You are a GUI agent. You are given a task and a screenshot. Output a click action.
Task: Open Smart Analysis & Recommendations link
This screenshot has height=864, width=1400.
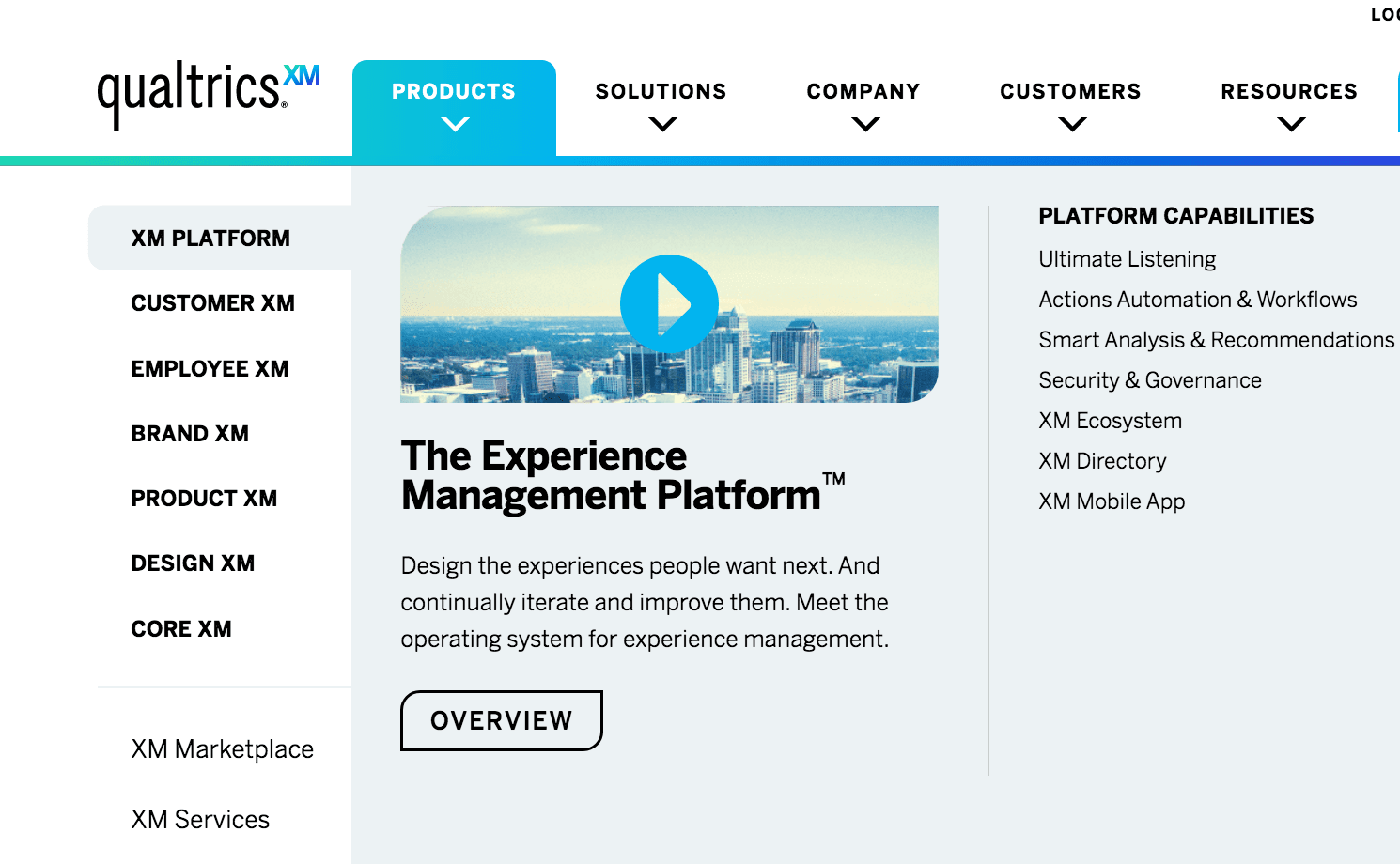[1217, 340]
